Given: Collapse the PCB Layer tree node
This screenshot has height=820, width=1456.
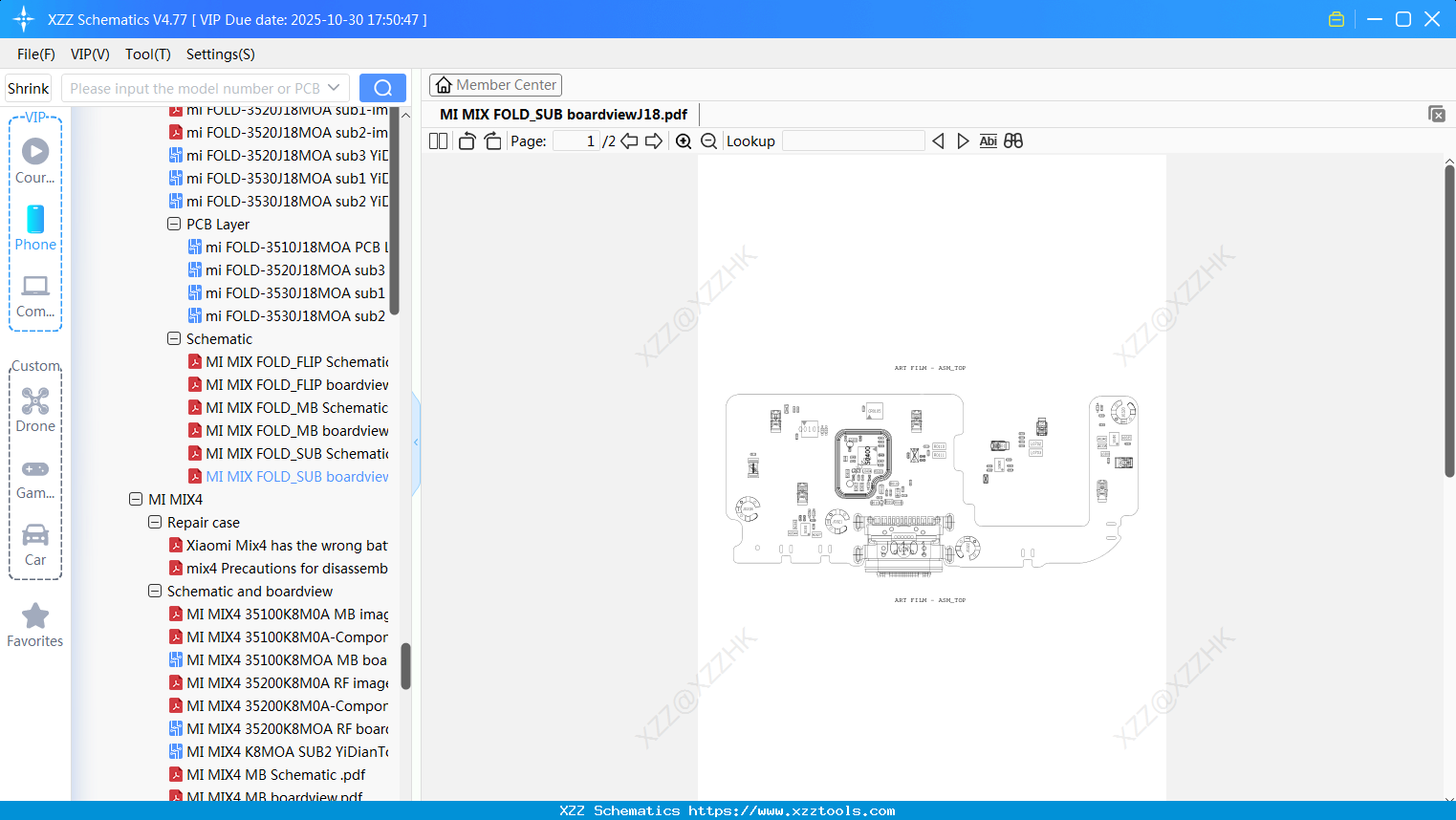Looking at the screenshot, I should [x=174, y=224].
